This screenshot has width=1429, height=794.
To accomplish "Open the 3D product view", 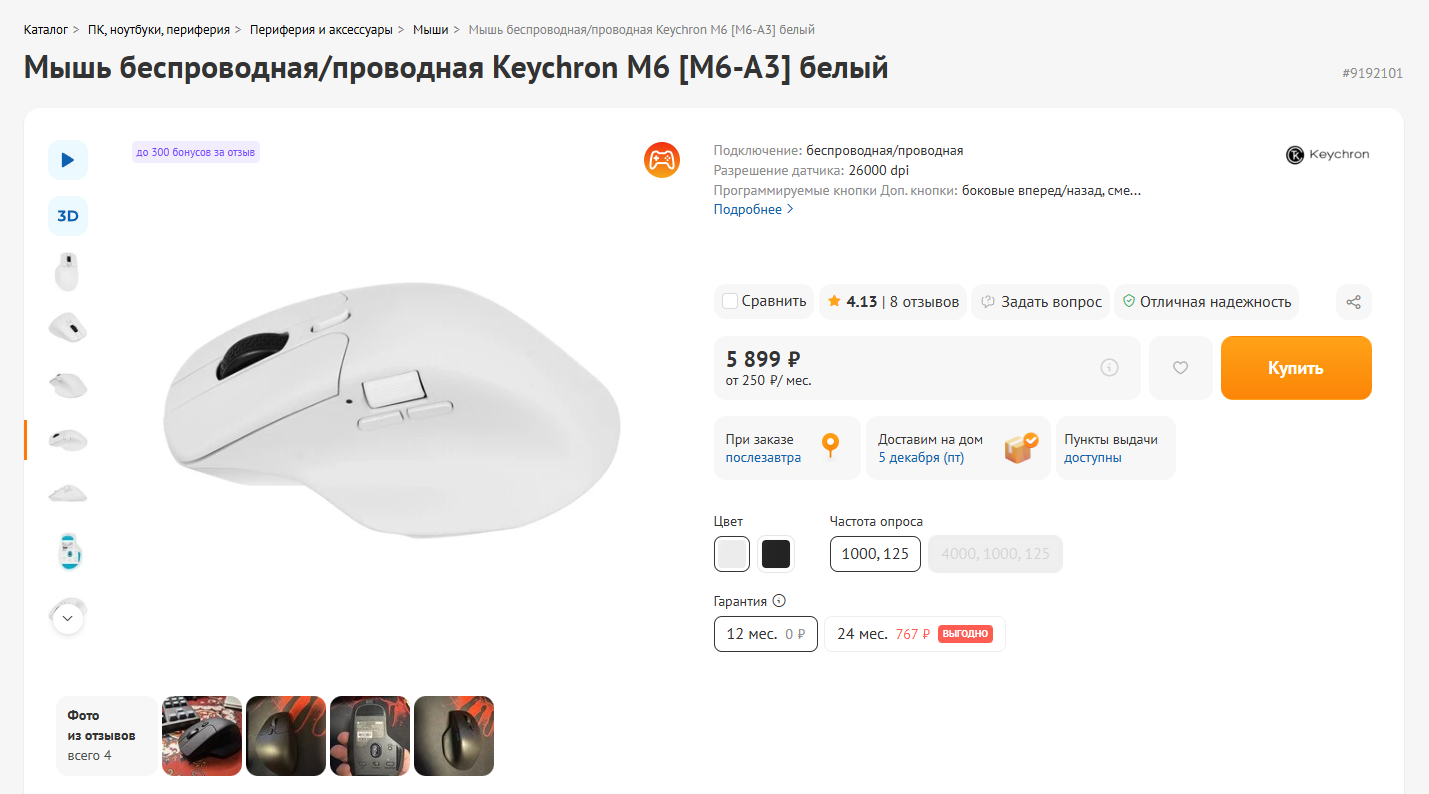I will 68,216.
